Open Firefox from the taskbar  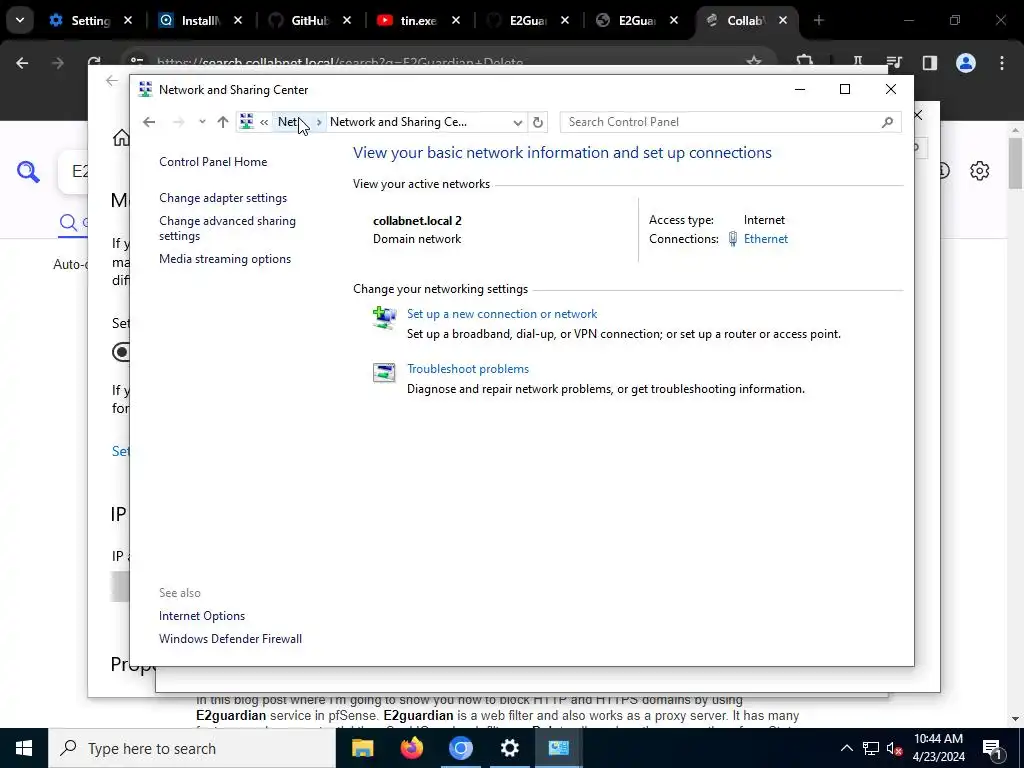click(x=411, y=748)
